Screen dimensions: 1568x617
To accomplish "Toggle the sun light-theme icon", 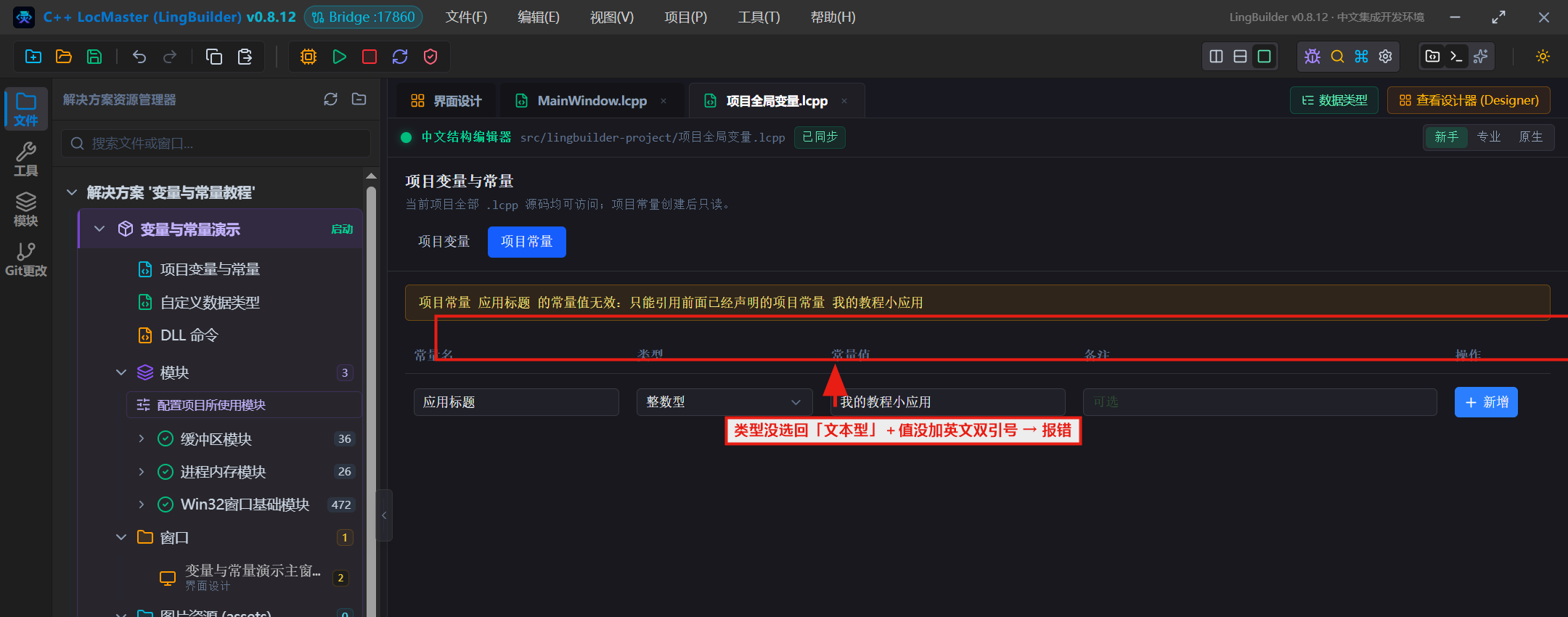I will click(x=1543, y=57).
